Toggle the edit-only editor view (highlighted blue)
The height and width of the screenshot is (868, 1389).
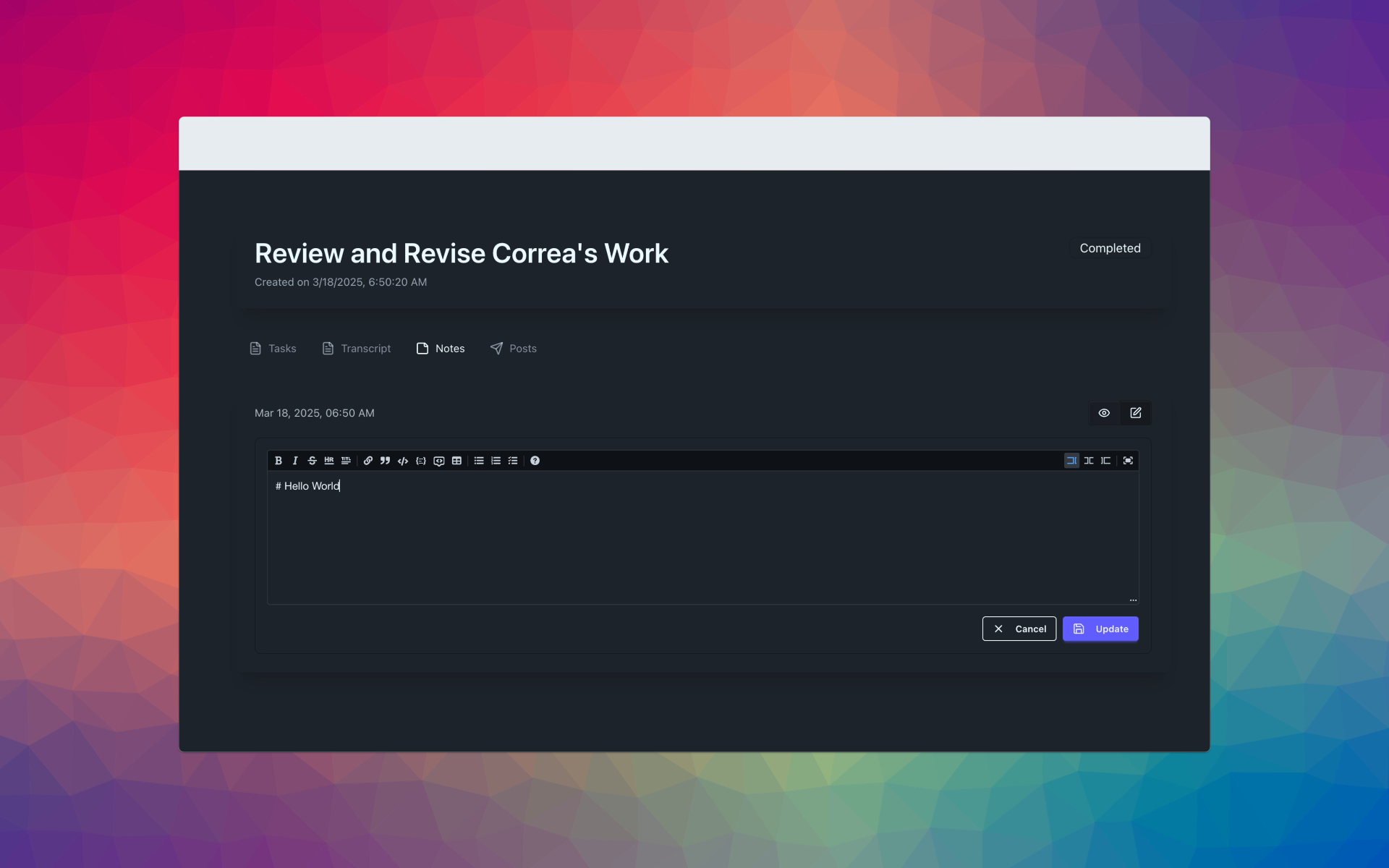(1071, 461)
